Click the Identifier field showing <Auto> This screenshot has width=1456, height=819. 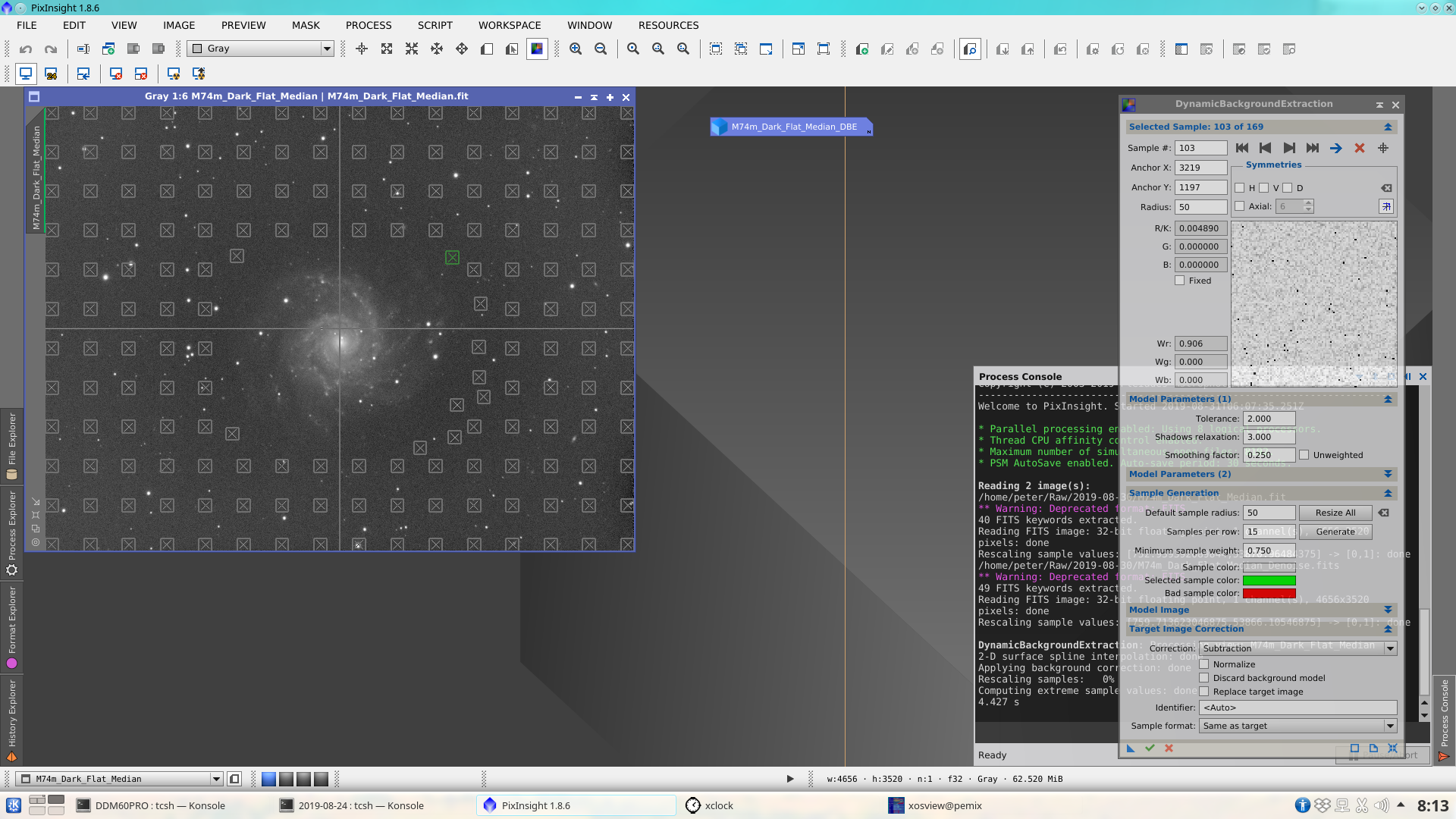coord(1298,708)
